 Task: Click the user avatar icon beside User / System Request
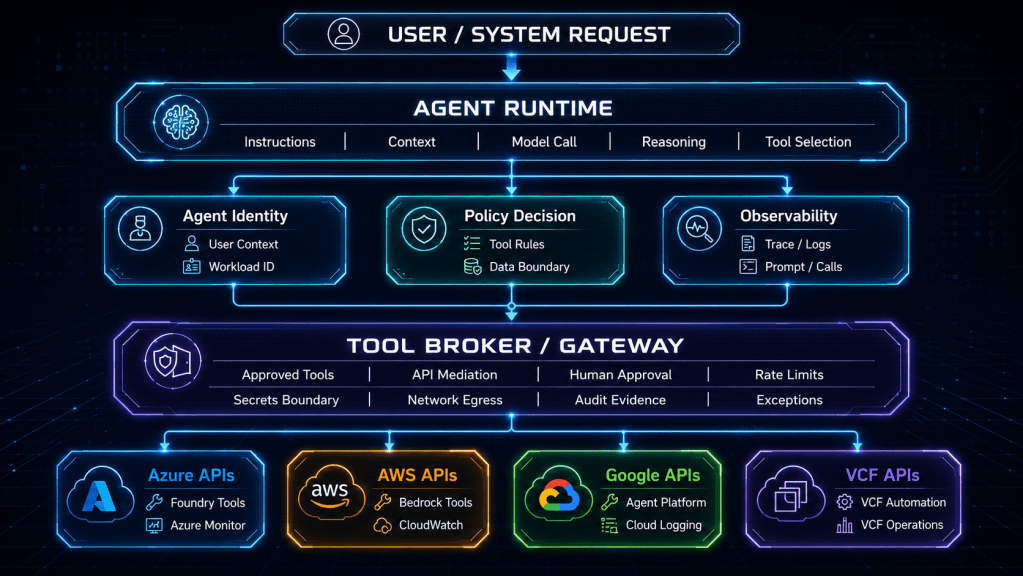point(343,34)
